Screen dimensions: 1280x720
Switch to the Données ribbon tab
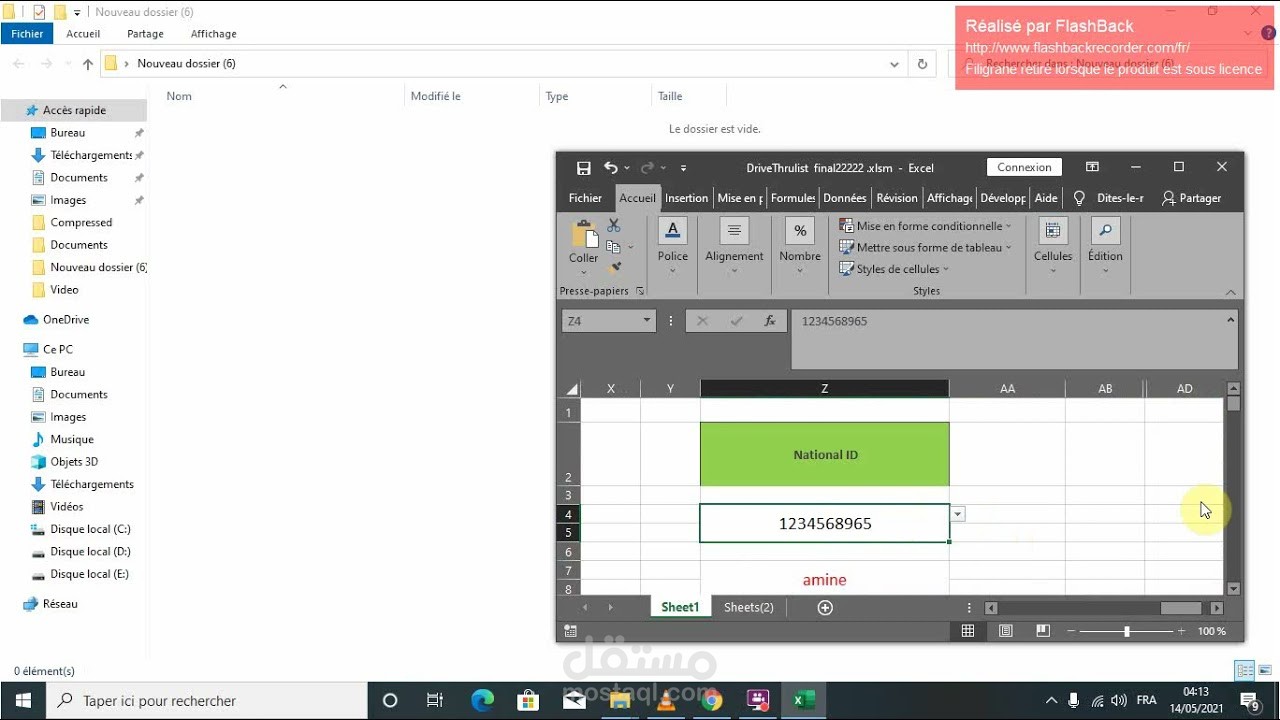845,198
